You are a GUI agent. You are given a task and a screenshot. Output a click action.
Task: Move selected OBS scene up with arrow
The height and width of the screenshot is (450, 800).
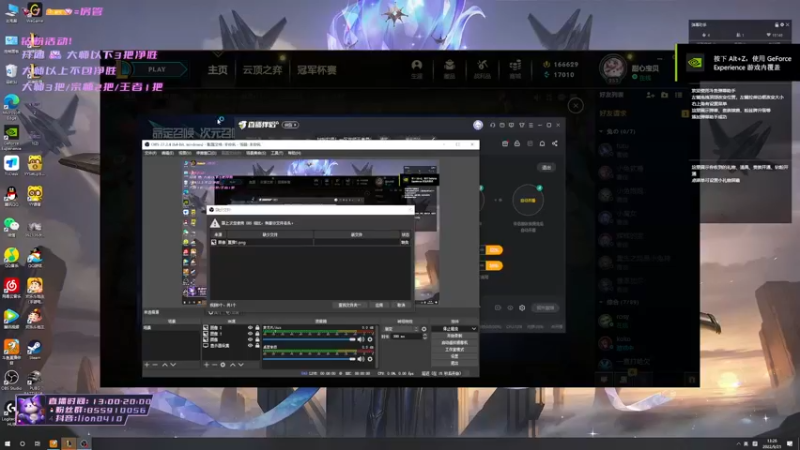point(164,365)
